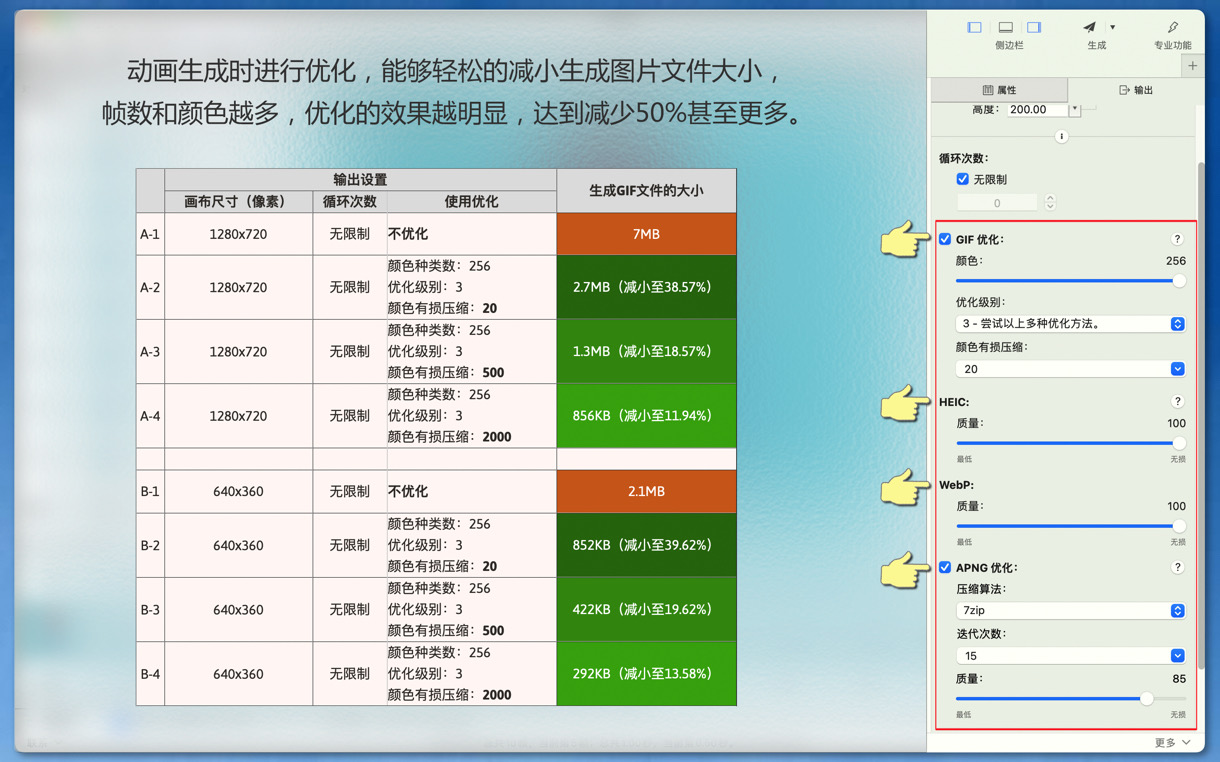The image size is (1220, 762).
Task: Click the 856KB result cell in row A-4
Action: point(646,416)
